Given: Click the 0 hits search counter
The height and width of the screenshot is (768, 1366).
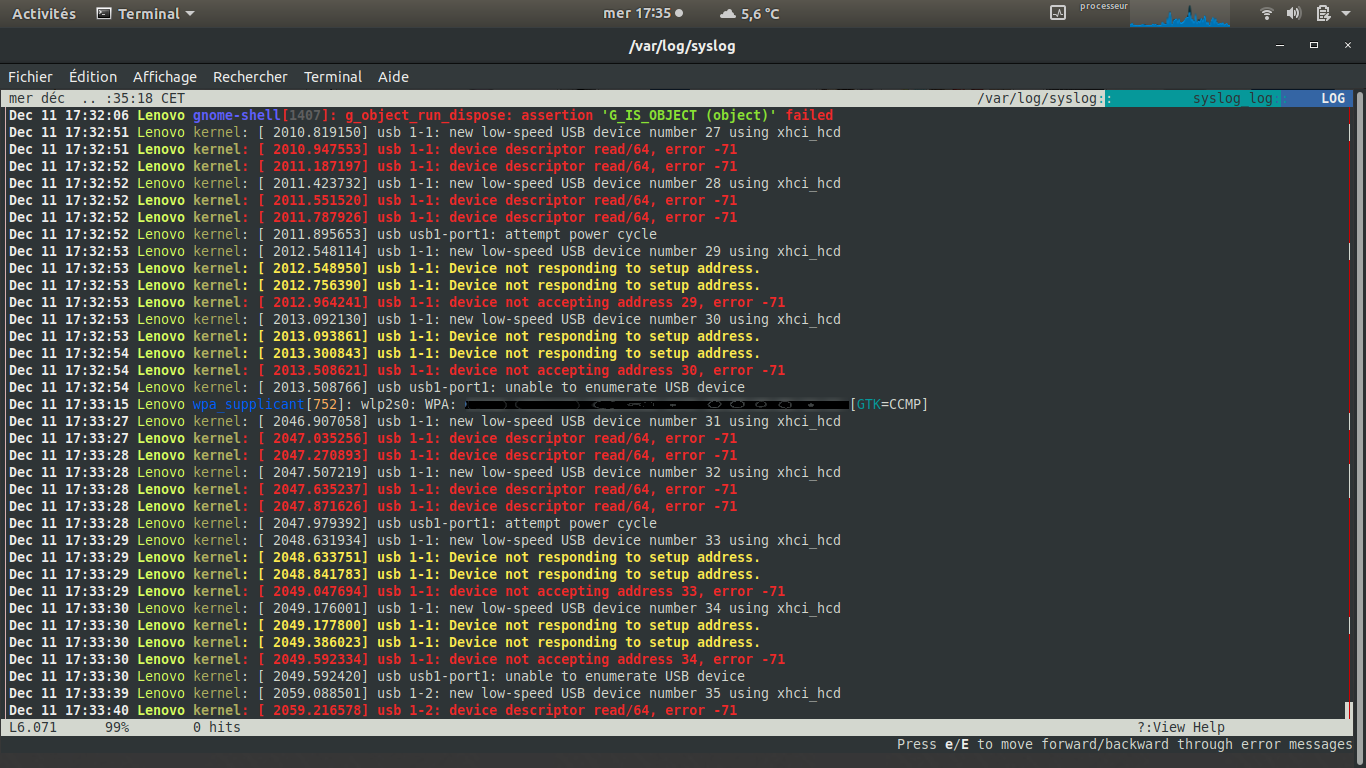Looking at the screenshot, I should [x=217, y=727].
